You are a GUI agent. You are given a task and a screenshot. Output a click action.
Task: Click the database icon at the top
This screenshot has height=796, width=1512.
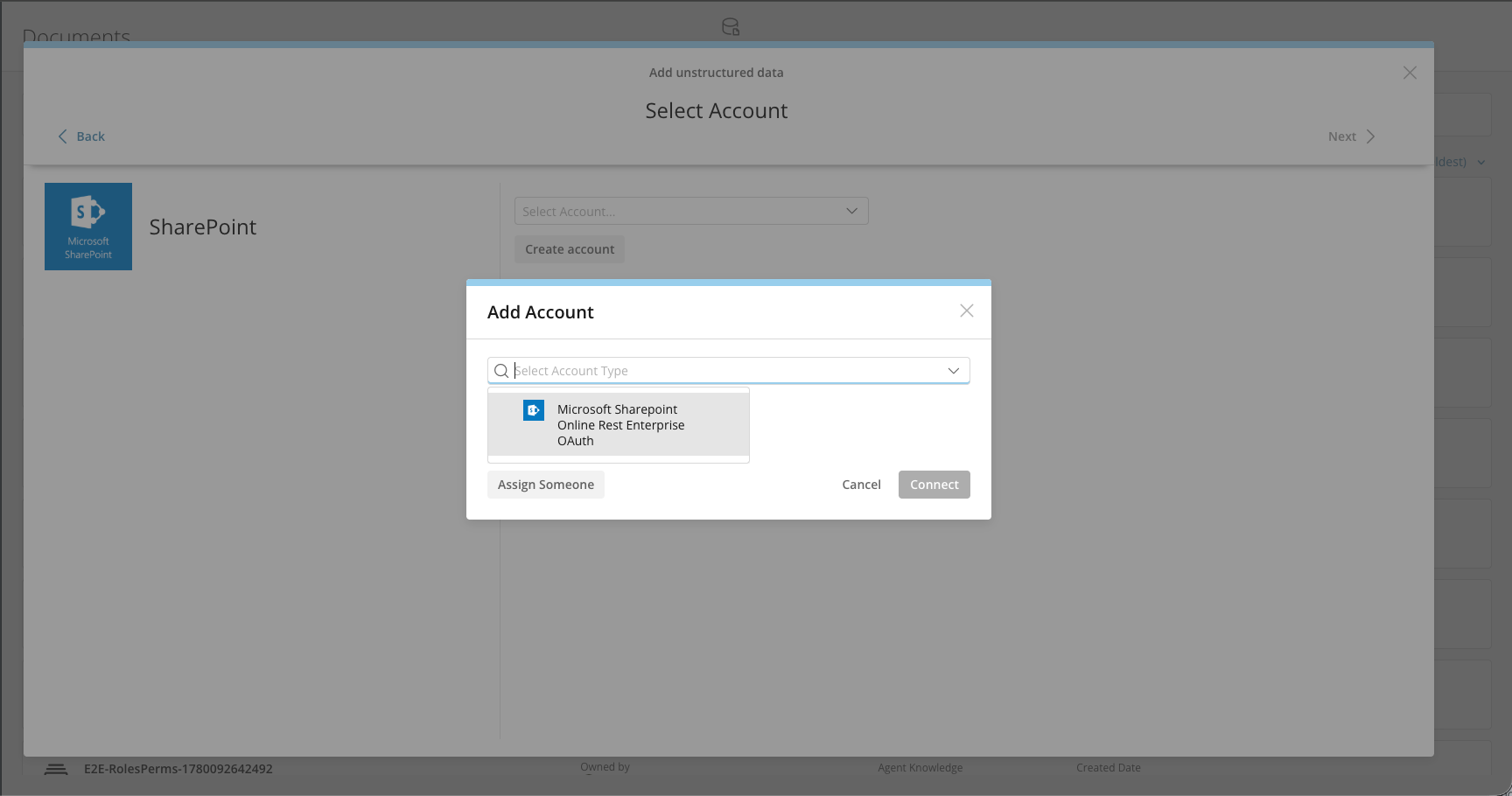coord(731,27)
